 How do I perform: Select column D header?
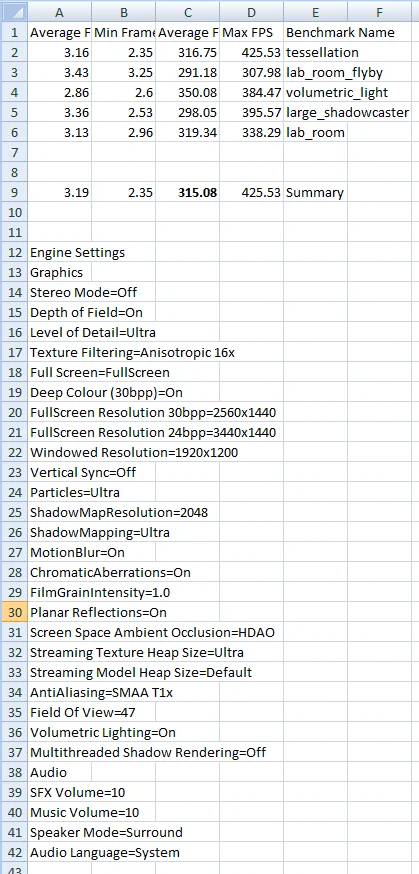252,12
